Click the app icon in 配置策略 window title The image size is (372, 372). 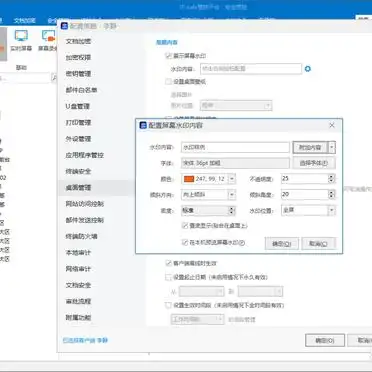coord(64,26)
